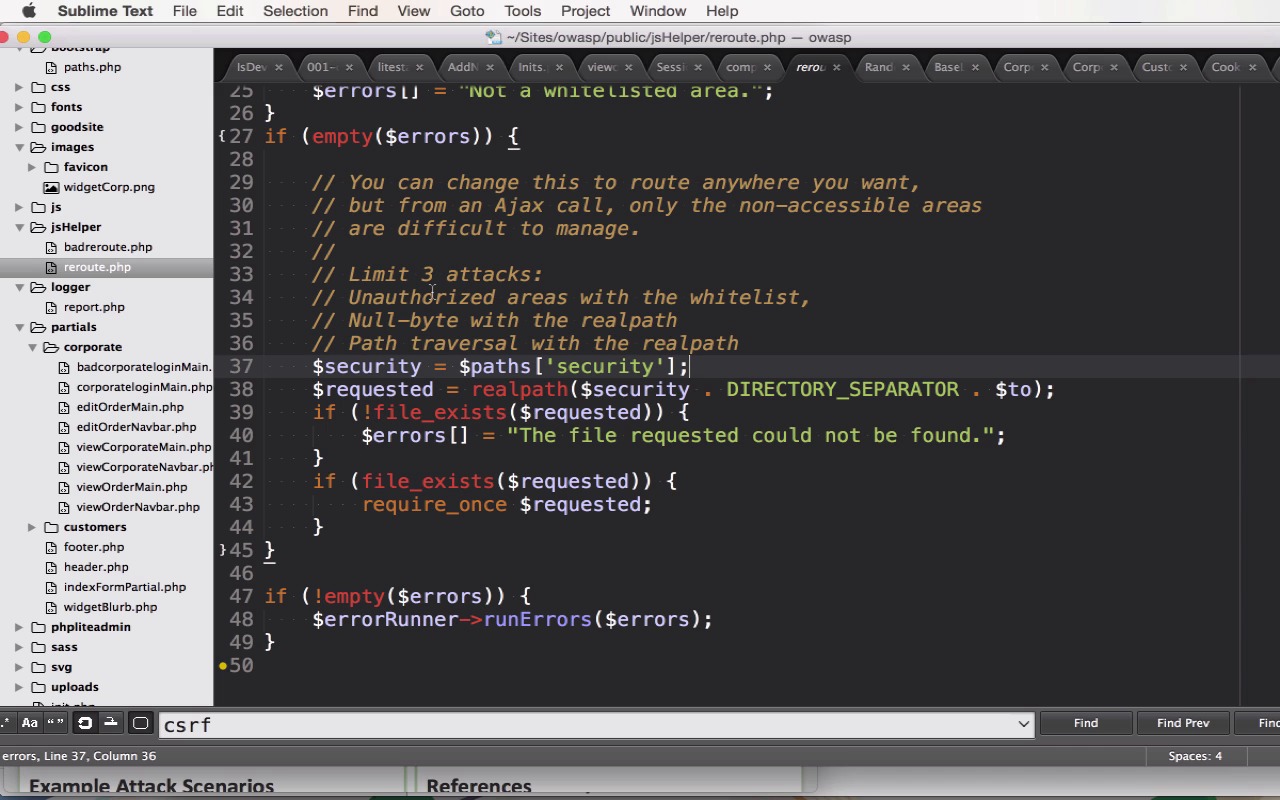The height and width of the screenshot is (800, 1280).
Task: Expand the goodsite folder
Action: tap(19, 127)
